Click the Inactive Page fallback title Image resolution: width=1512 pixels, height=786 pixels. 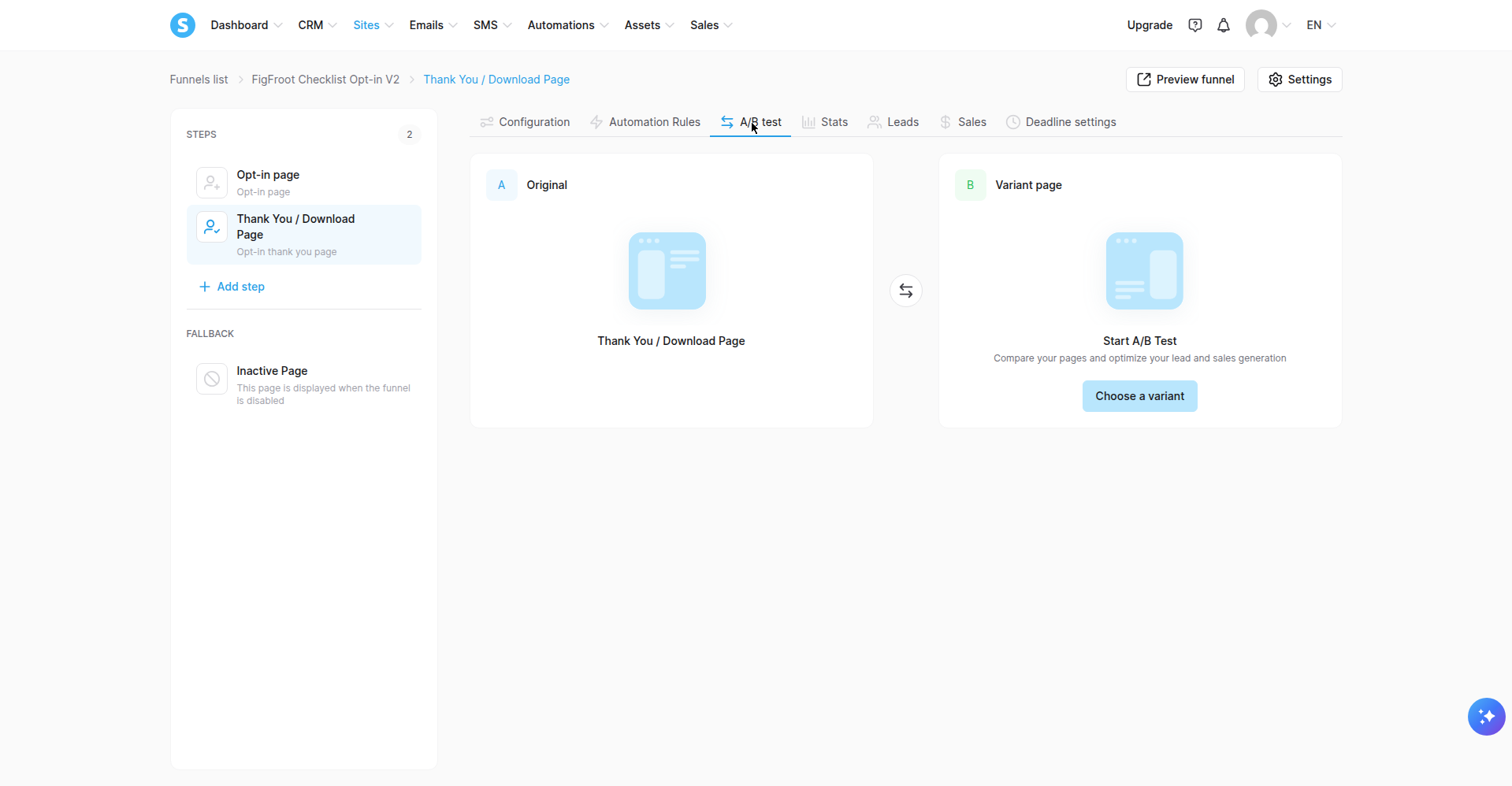[272, 371]
